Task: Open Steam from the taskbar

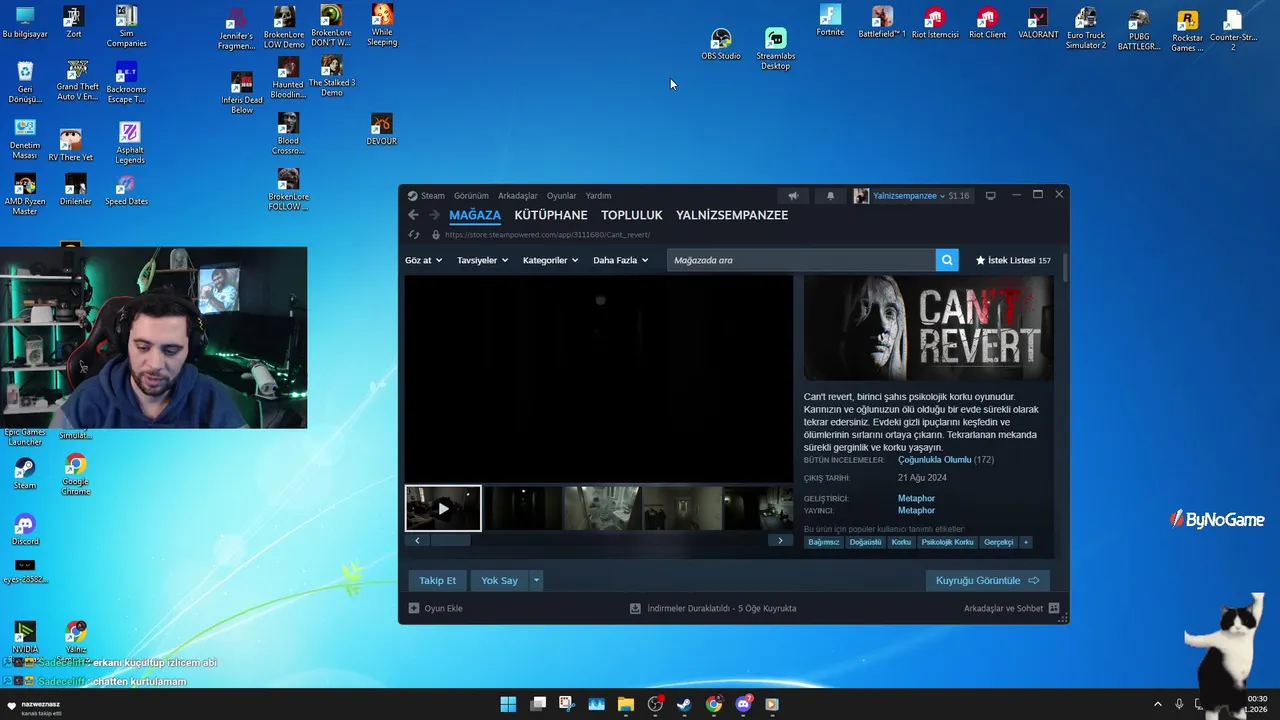Action: [684, 704]
